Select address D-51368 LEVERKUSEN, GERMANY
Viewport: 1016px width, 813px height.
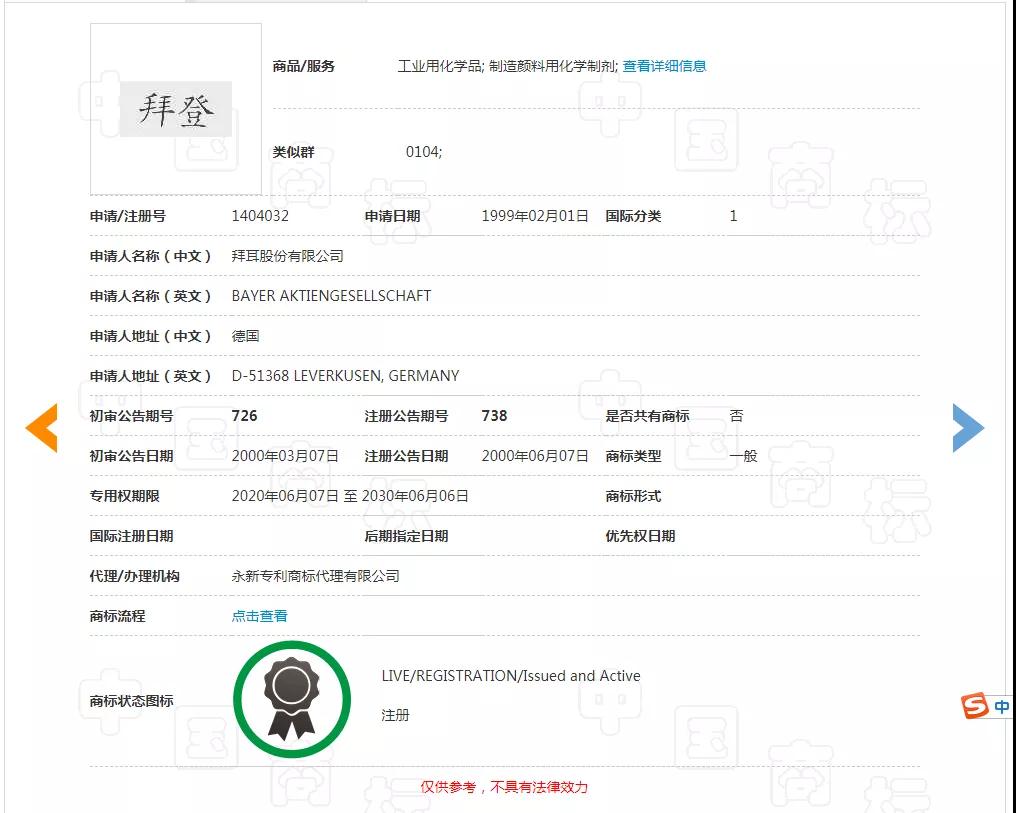click(345, 376)
